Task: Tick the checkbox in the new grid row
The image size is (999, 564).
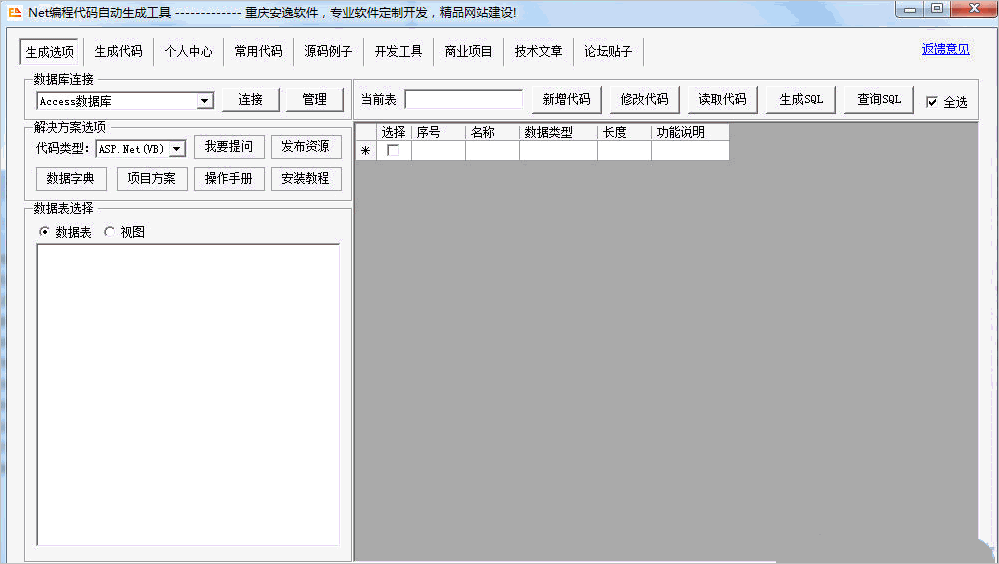Action: [x=393, y=150]
